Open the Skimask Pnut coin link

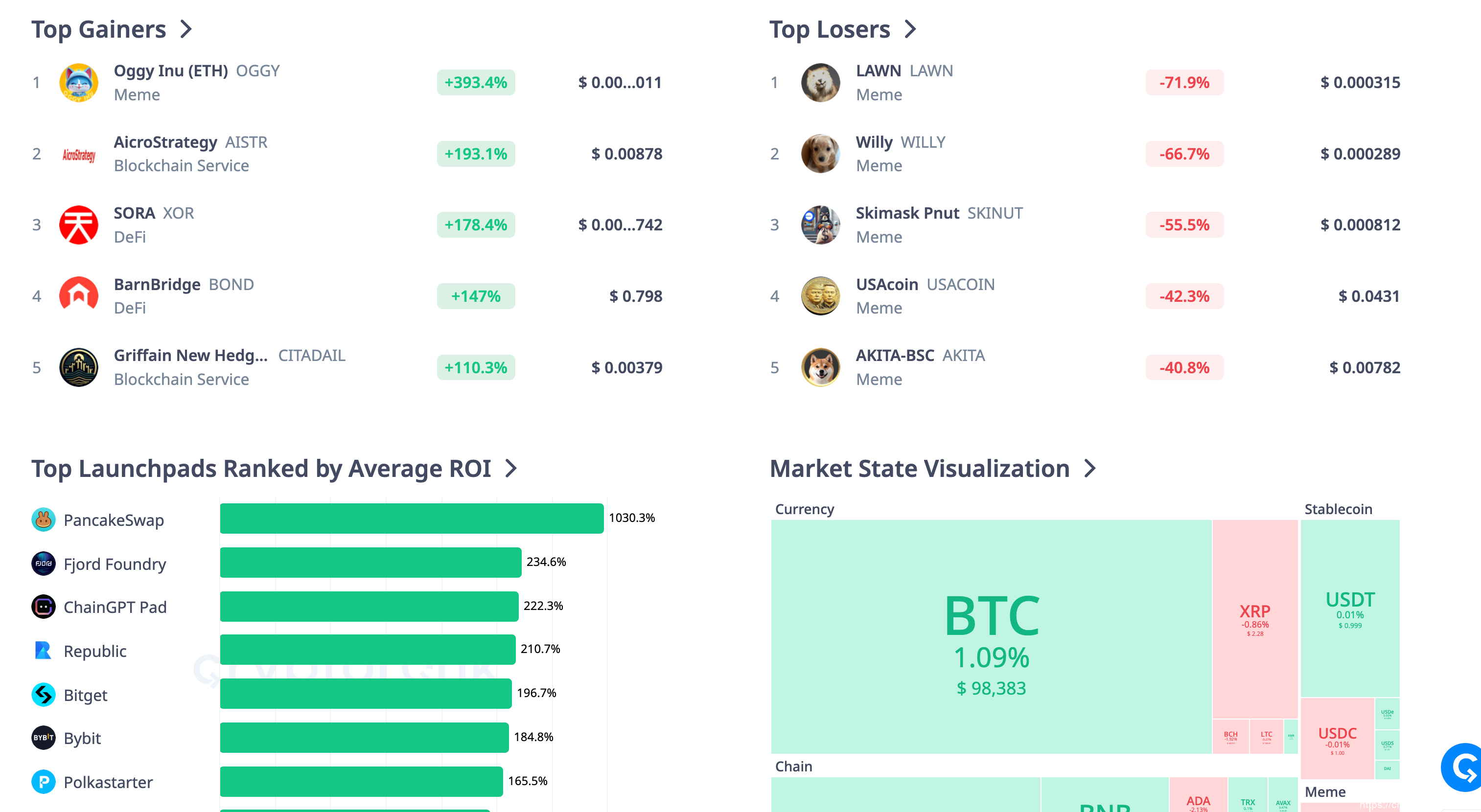coord(906,213)
